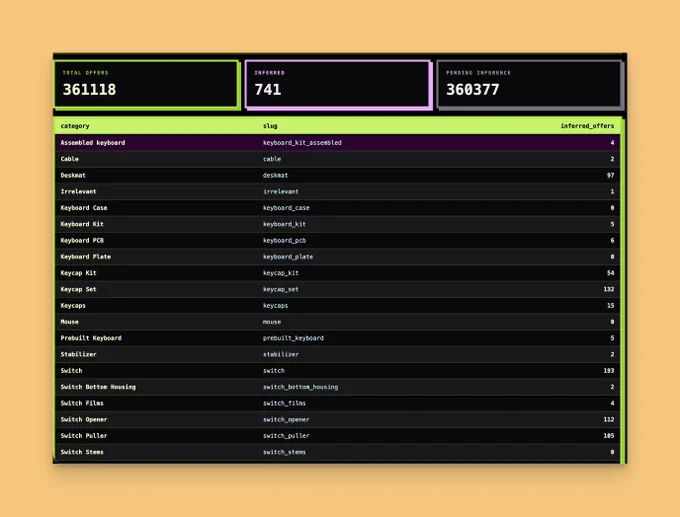Sort by the category column header

[x=75, y=126]
